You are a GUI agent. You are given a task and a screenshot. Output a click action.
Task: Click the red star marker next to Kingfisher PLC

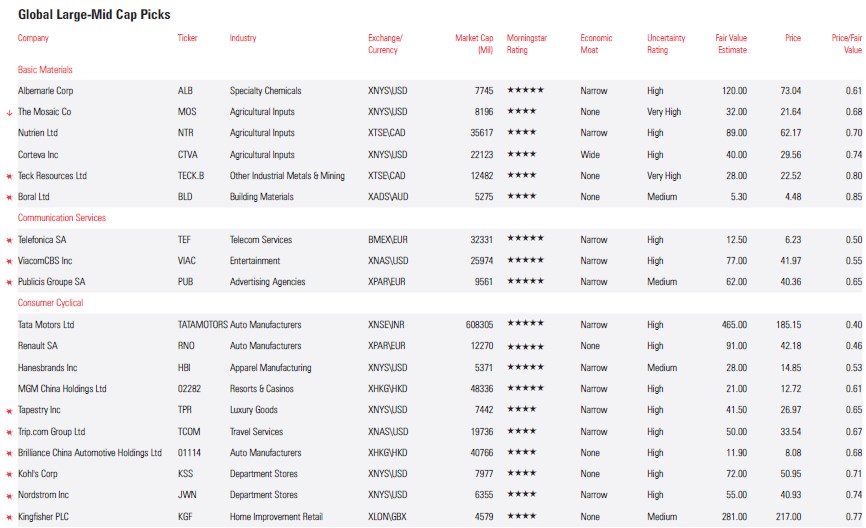9,517
